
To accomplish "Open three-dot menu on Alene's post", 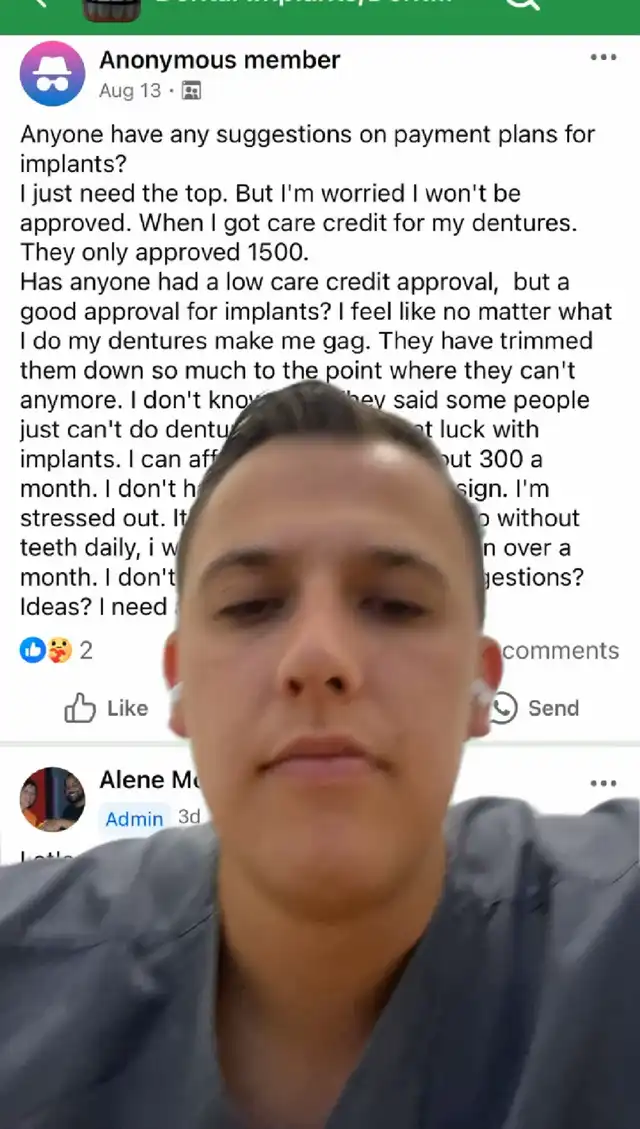I will click(x=603, y=783).
